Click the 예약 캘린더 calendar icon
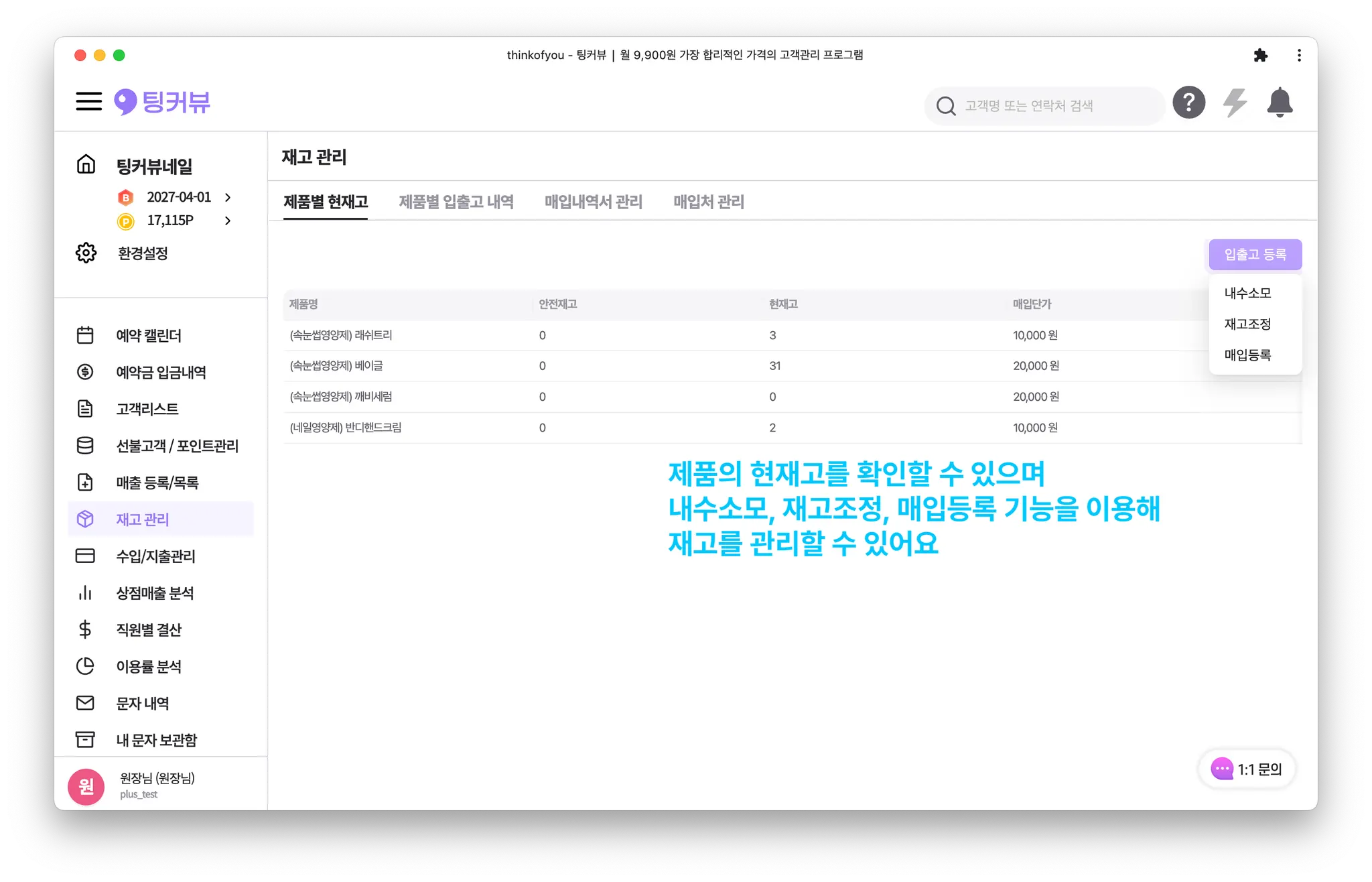 (x=85, y=335)
